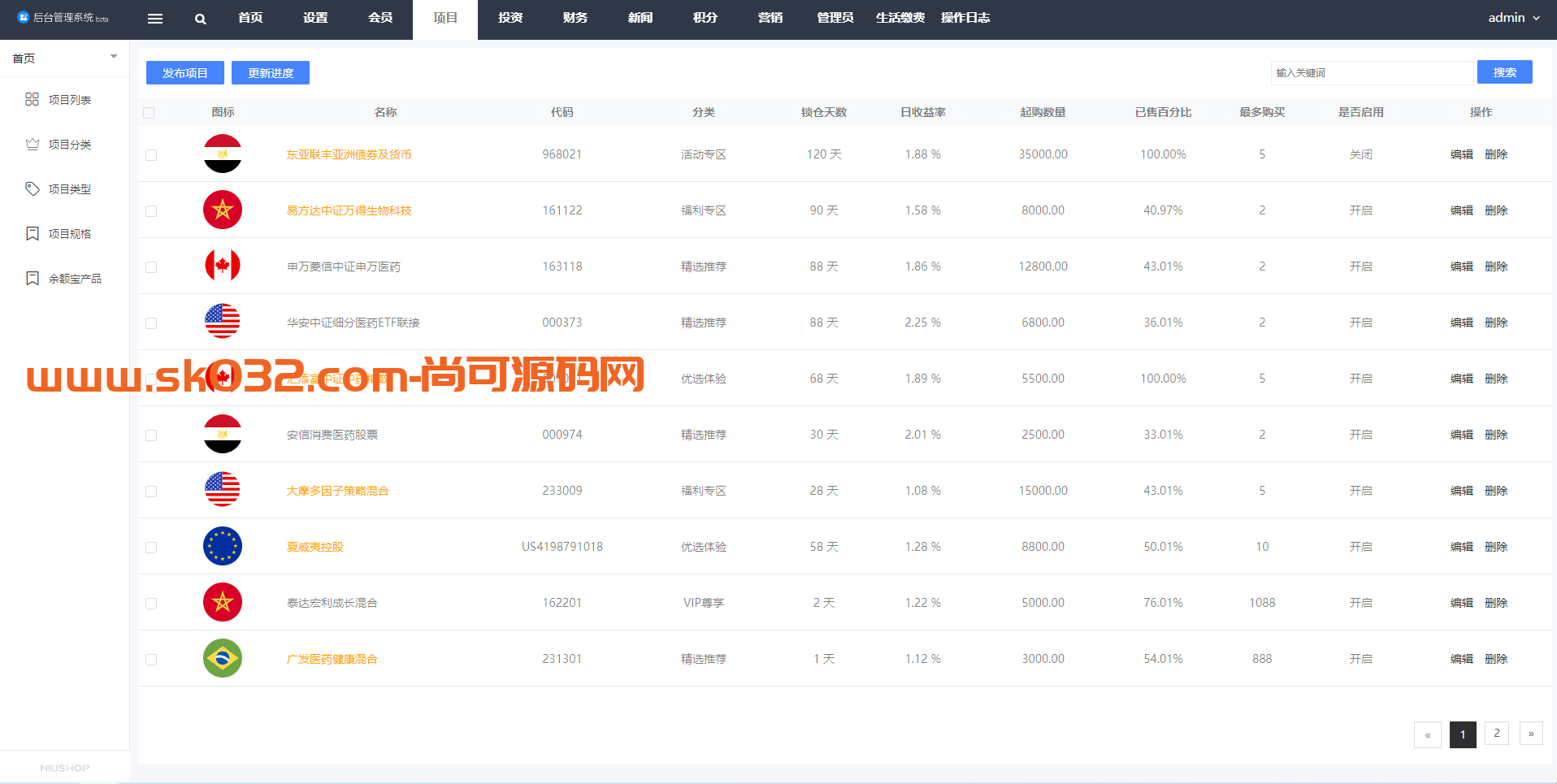The image size is (1557, 784).
Task: Collapse the 首页 sidebar section arrow
Action: click(114, 56)
